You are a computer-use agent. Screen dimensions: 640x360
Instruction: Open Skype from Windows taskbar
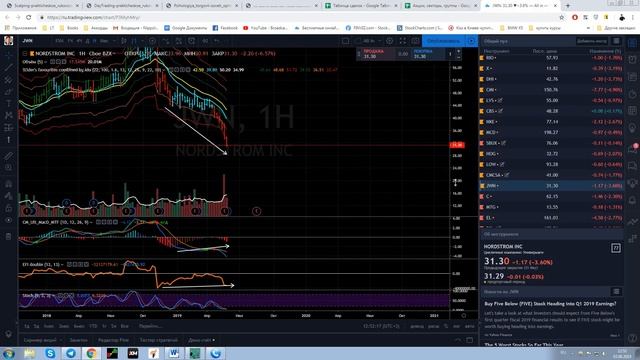(x=50, y=353)
